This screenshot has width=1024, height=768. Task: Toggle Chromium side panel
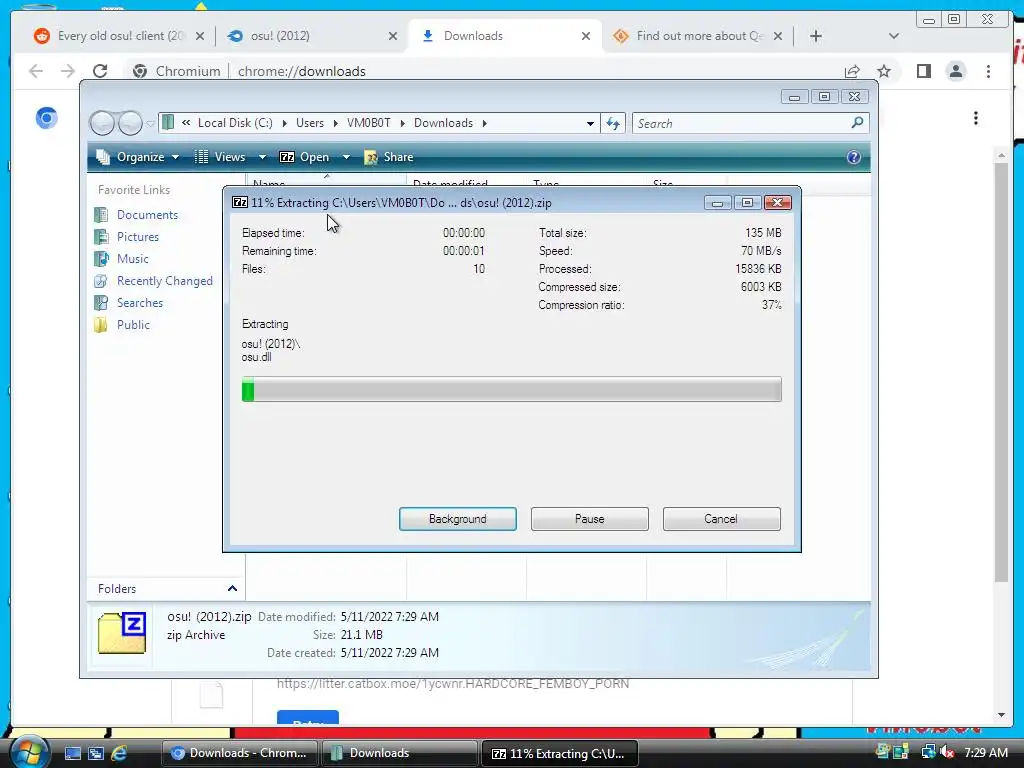coord(923,71)
